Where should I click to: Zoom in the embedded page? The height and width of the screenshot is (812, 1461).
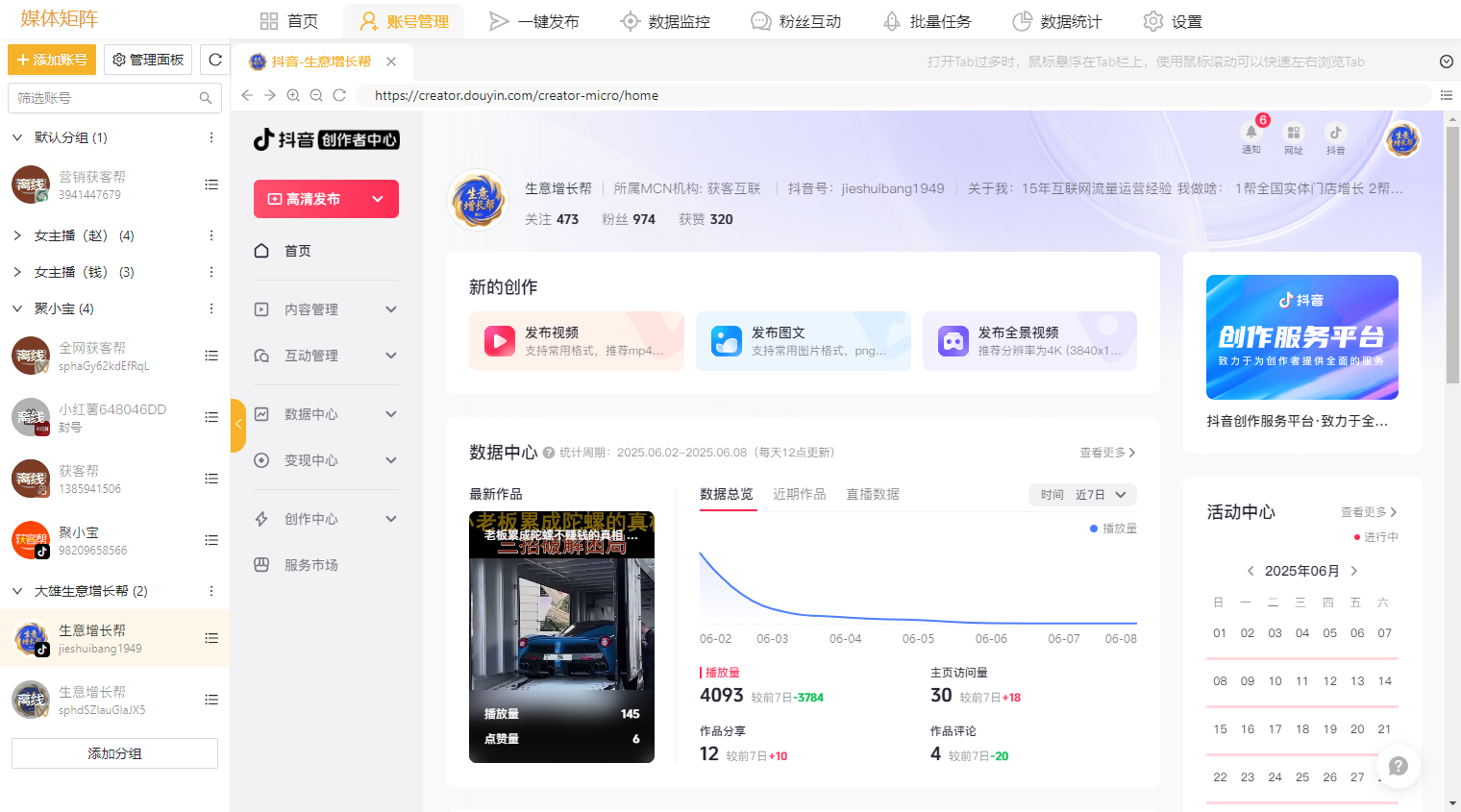(293, 95)
